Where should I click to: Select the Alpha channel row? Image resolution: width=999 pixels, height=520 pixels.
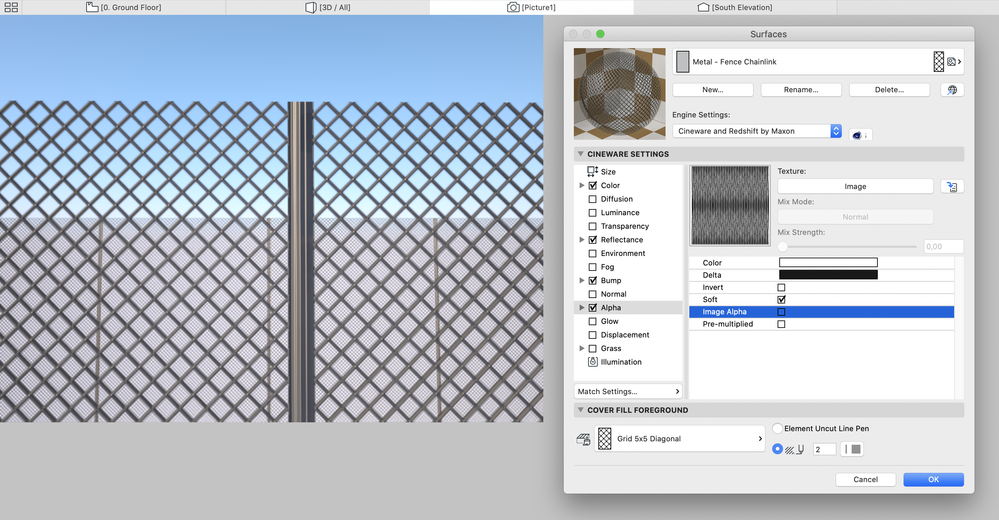click(628, 308)
